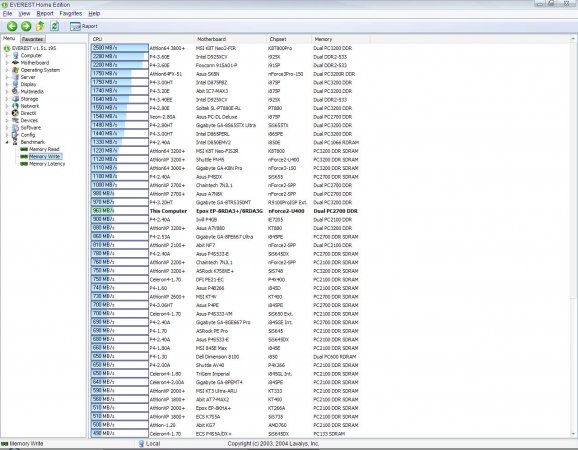Expand the Motherboard tree node
The width and height of the screenshot is (578, 450).
[x=7, y=63]
